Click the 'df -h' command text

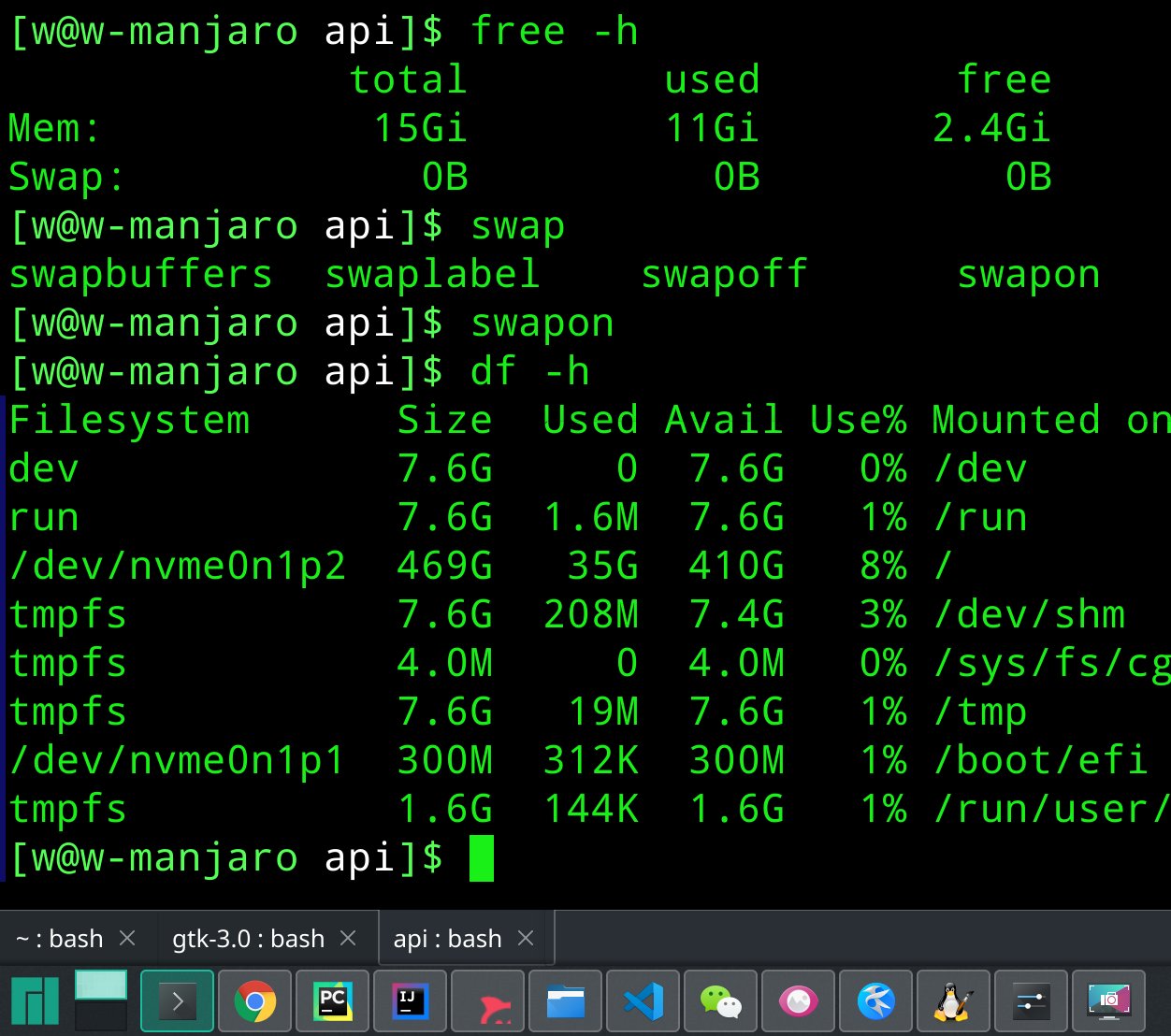tap(530, 372)
